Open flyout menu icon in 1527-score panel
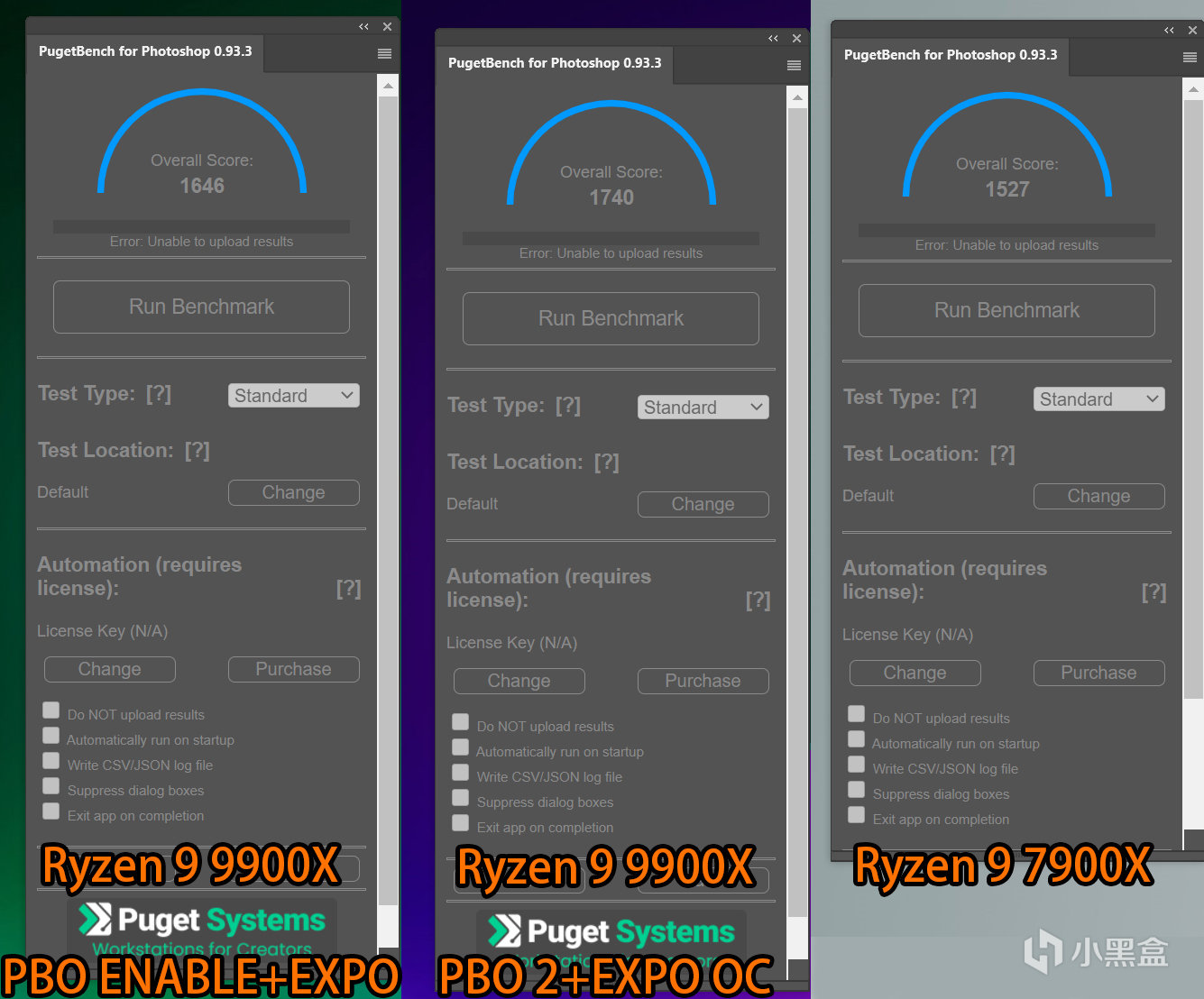Screen dimensions: 1204x999 click(x=1190, y=58)
